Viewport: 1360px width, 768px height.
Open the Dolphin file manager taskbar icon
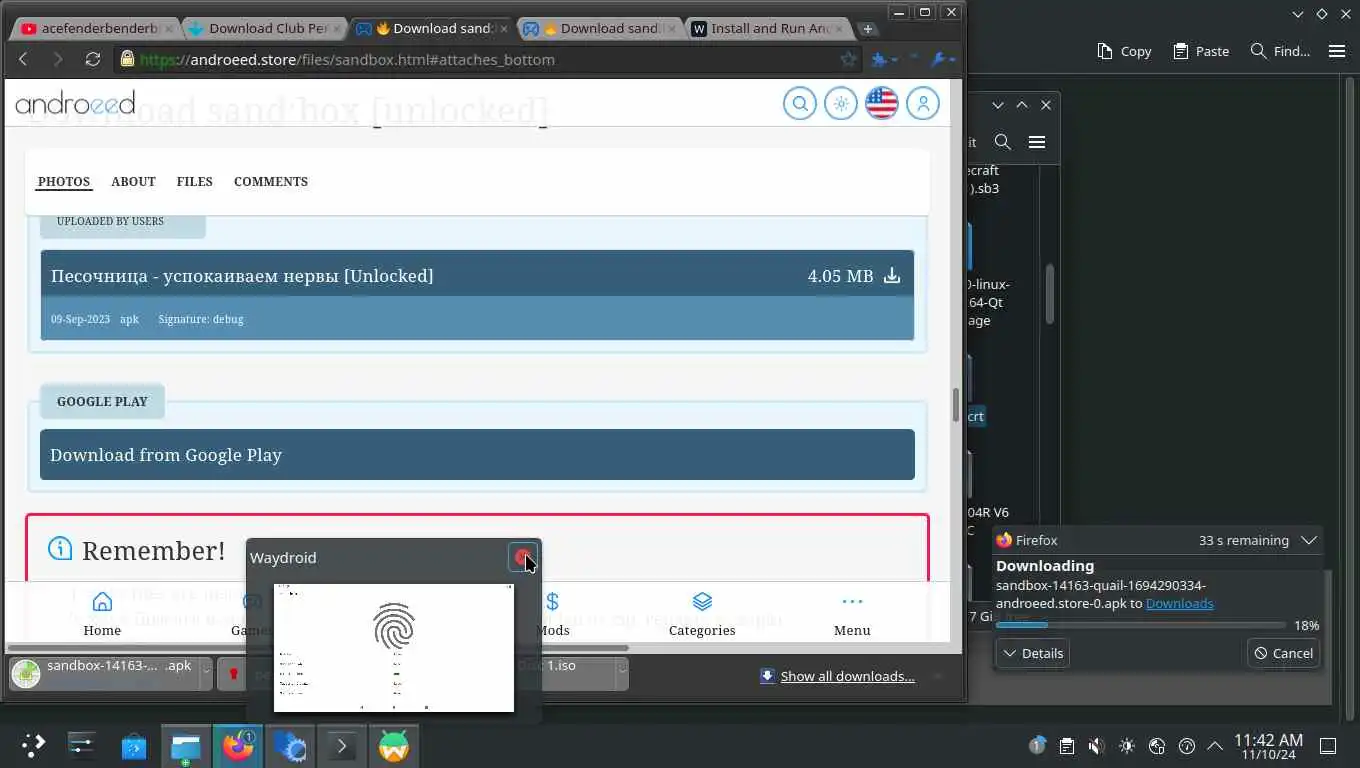pos(186,746)
